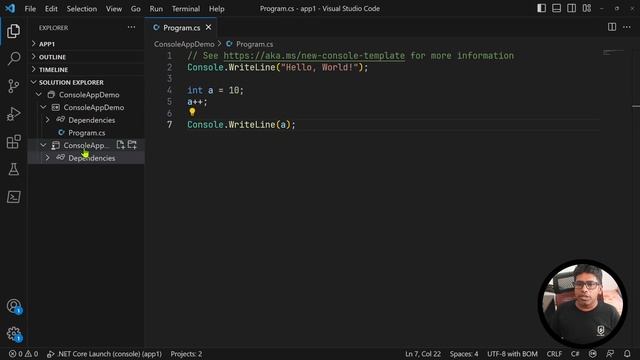Open the Selection menu
The image size is (640, 360).
point(82,9)
